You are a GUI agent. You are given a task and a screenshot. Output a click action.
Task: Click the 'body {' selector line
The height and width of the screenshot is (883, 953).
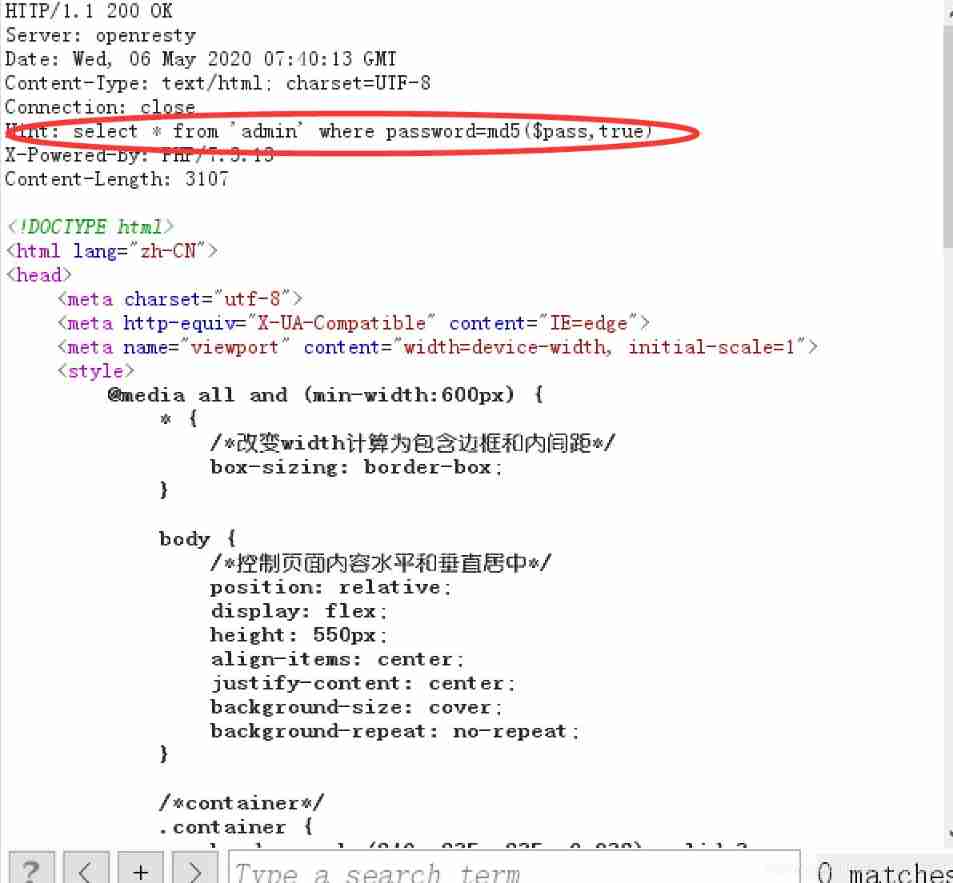(x=198, y=538)
